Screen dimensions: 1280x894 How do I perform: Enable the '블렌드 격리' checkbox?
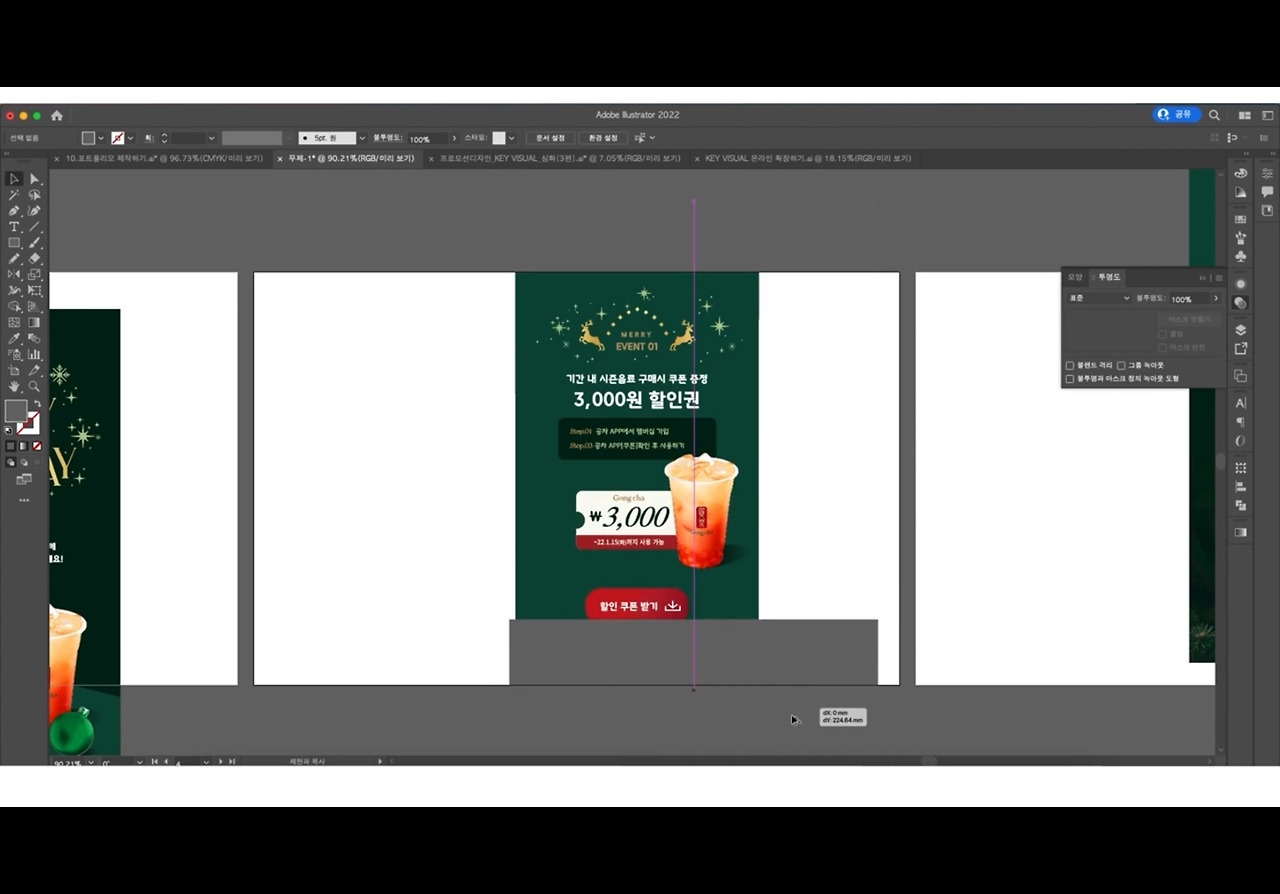point(1070,366)
